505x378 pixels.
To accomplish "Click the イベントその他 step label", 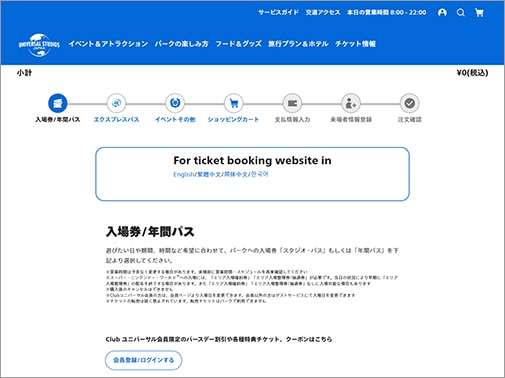I will [x=175, y=119].
